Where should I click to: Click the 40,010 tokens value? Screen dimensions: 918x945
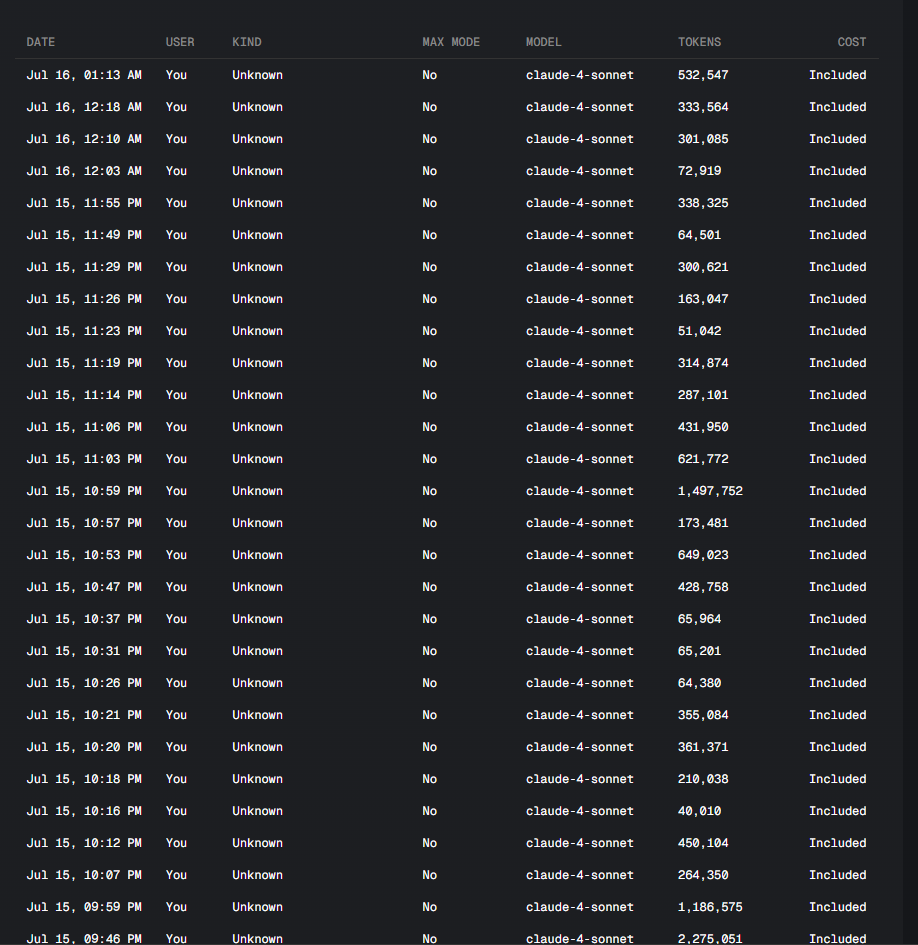click(x=699, y=811)
